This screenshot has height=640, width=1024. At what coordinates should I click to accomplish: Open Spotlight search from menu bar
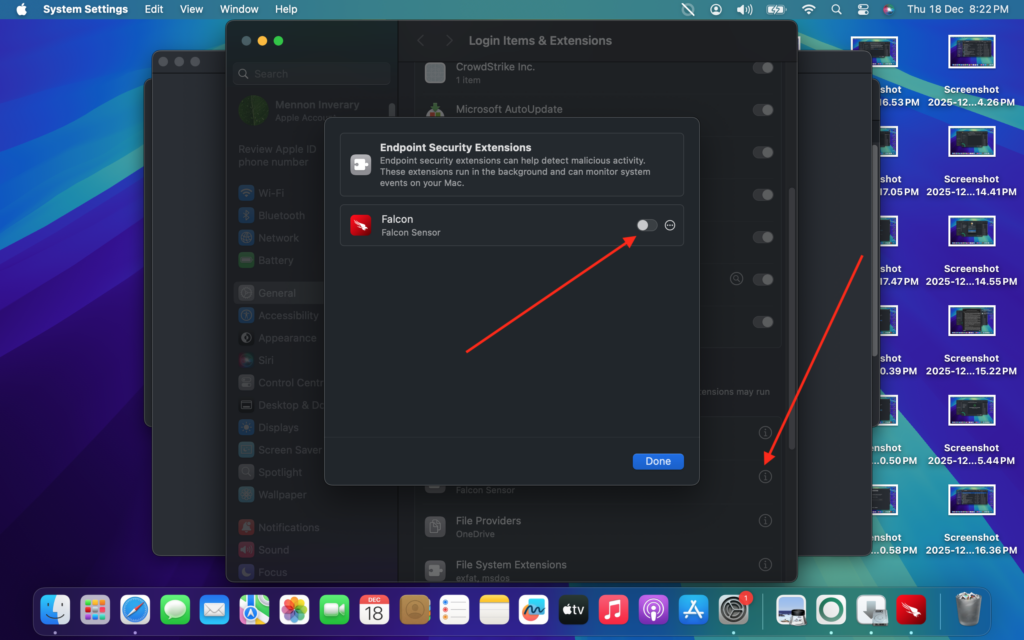click(x=836, y=9)
